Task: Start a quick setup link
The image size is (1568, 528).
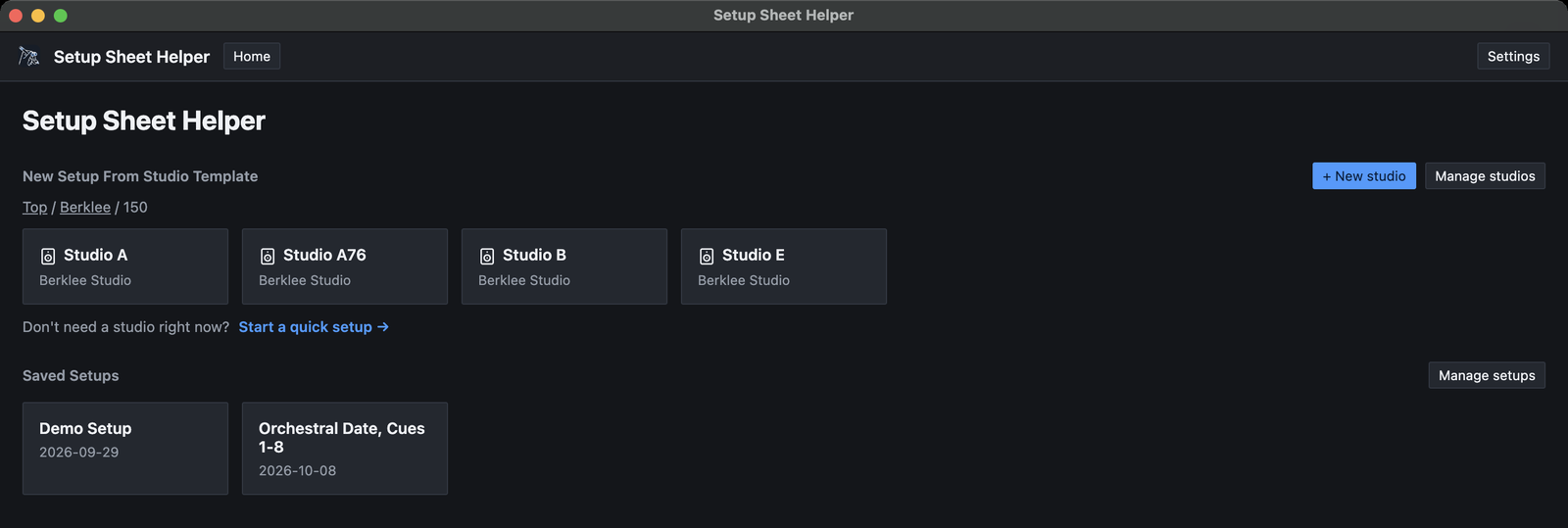Action: (314, 327)
